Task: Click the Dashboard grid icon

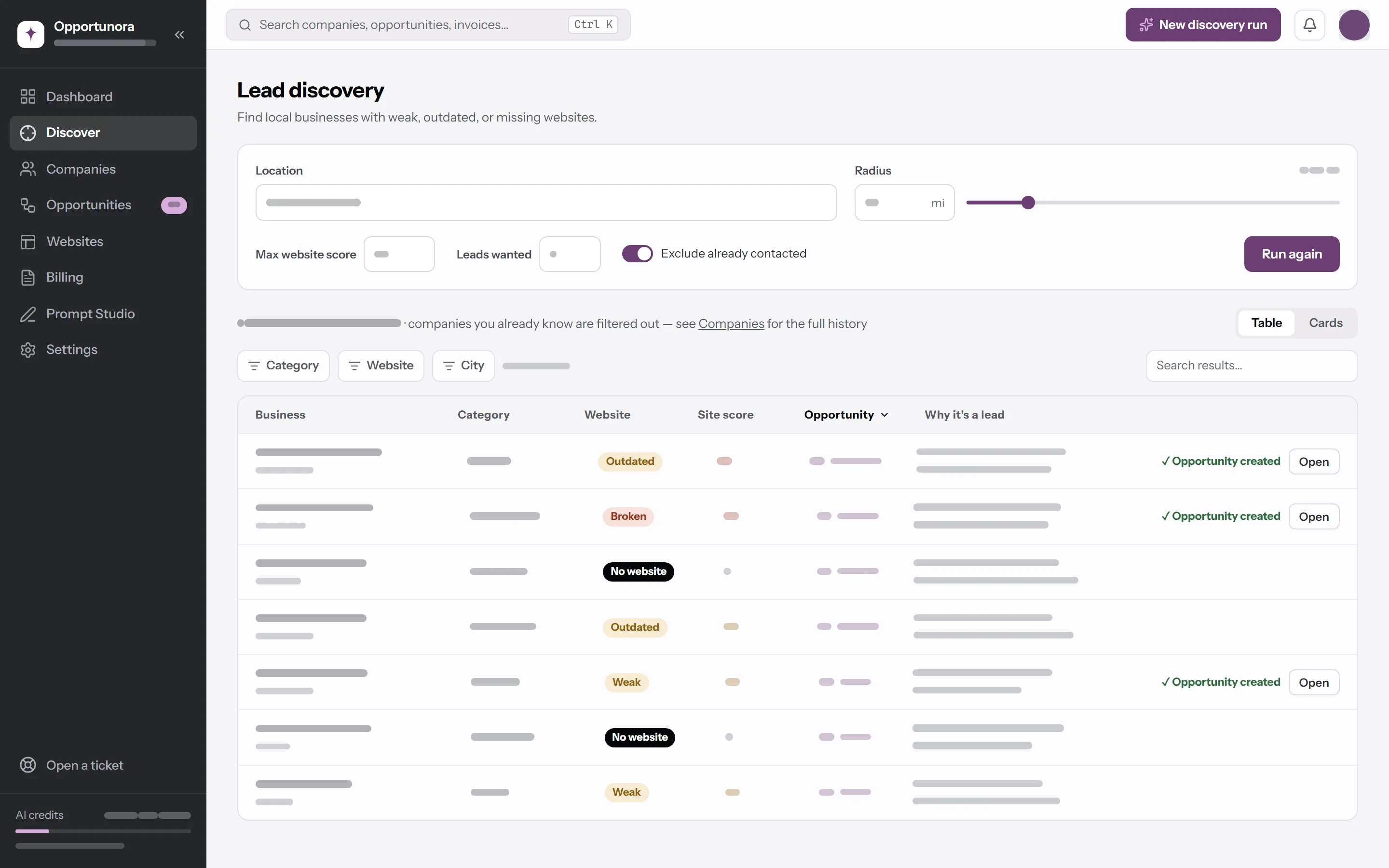Action: tap(27, 96)
